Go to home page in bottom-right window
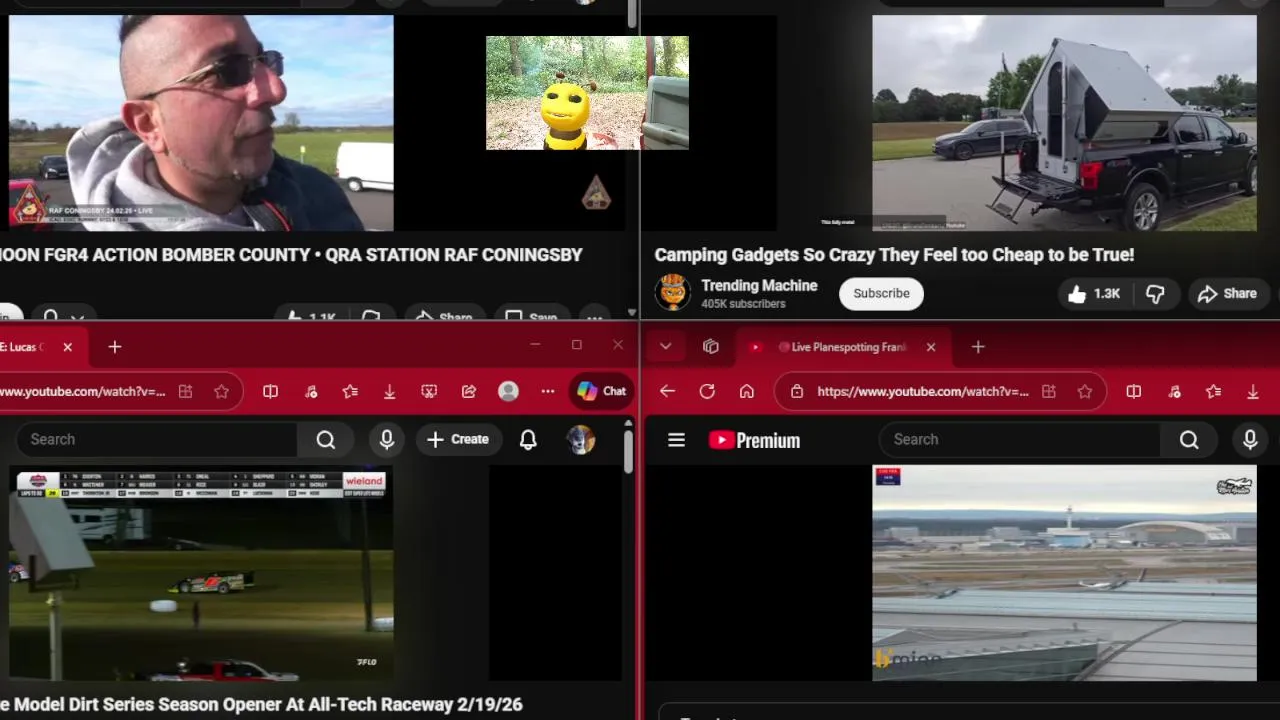The image size is (1280, 720). click(x=747, y=392)
